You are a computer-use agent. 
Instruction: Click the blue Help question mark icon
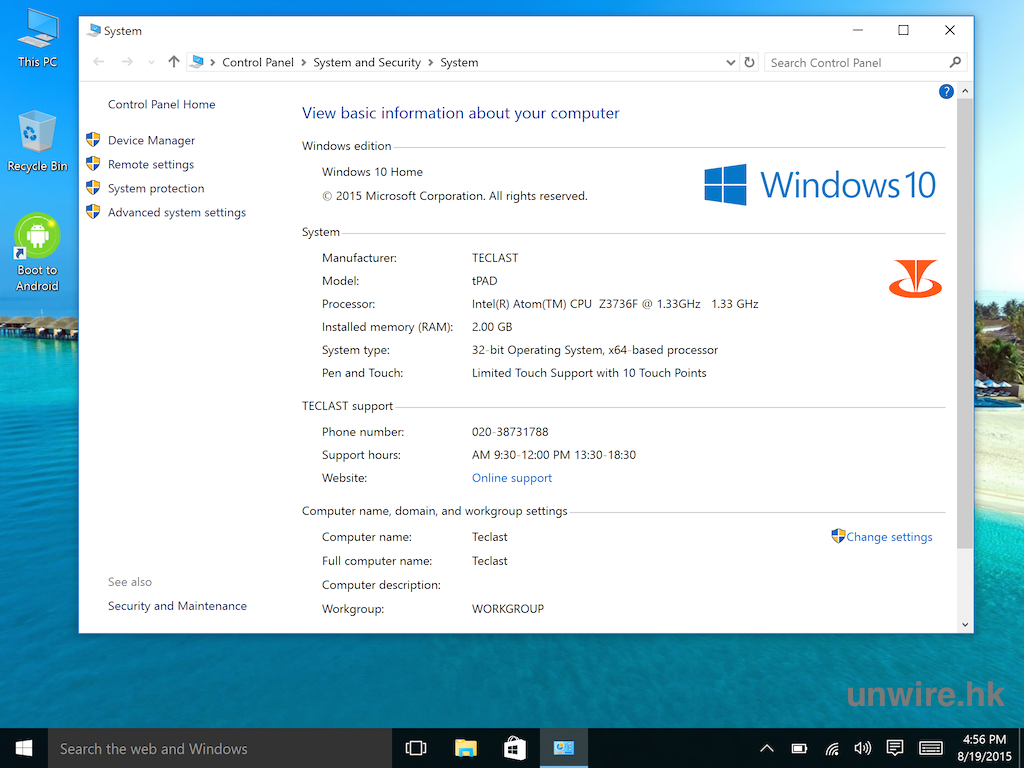pyautogui.click(x=946, y=91)
